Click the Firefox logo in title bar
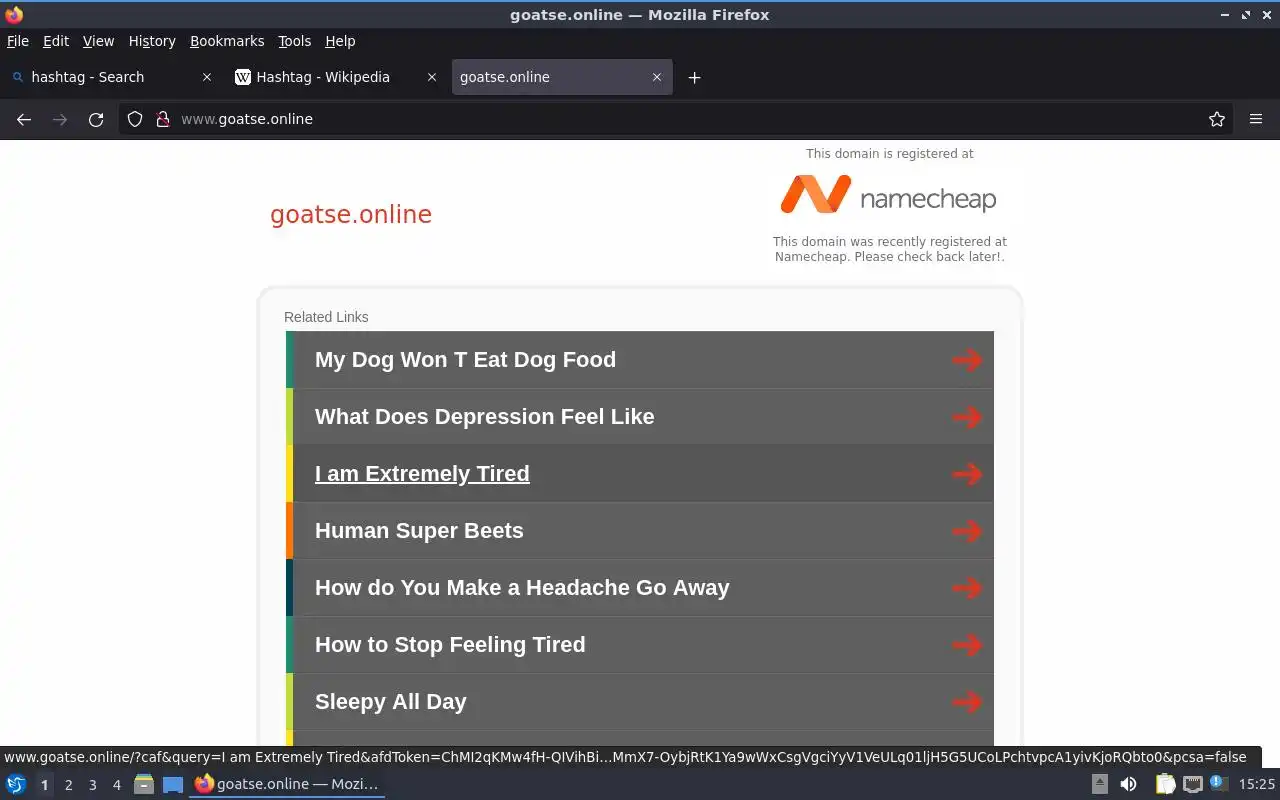This screenshot has width=1280, height=800. tap(14, 15)
